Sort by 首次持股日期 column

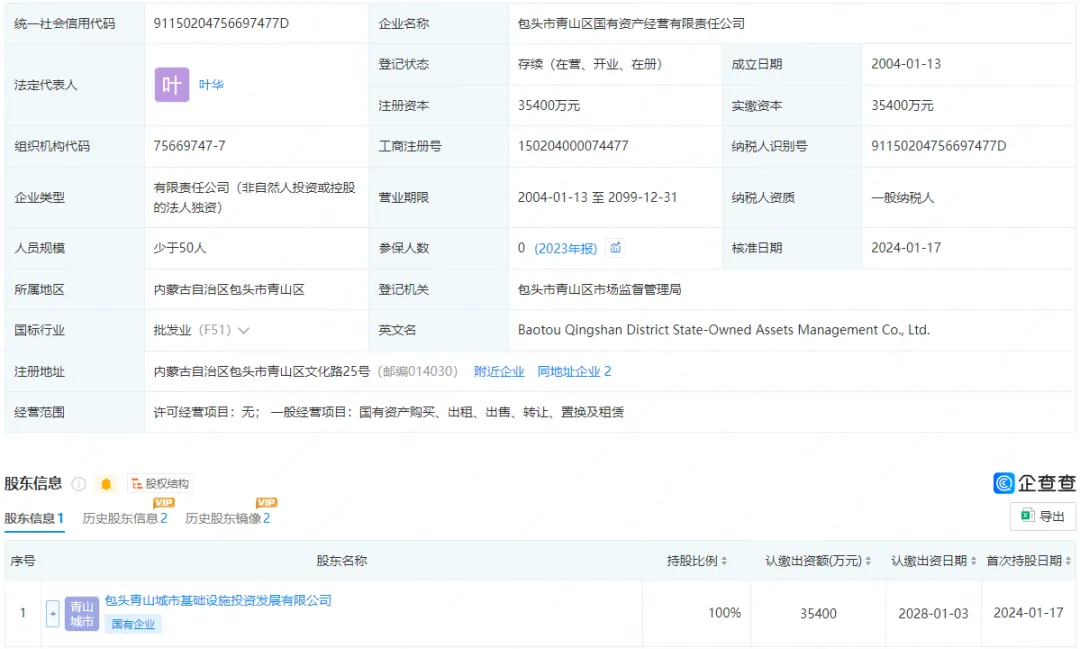[1029, 561]
